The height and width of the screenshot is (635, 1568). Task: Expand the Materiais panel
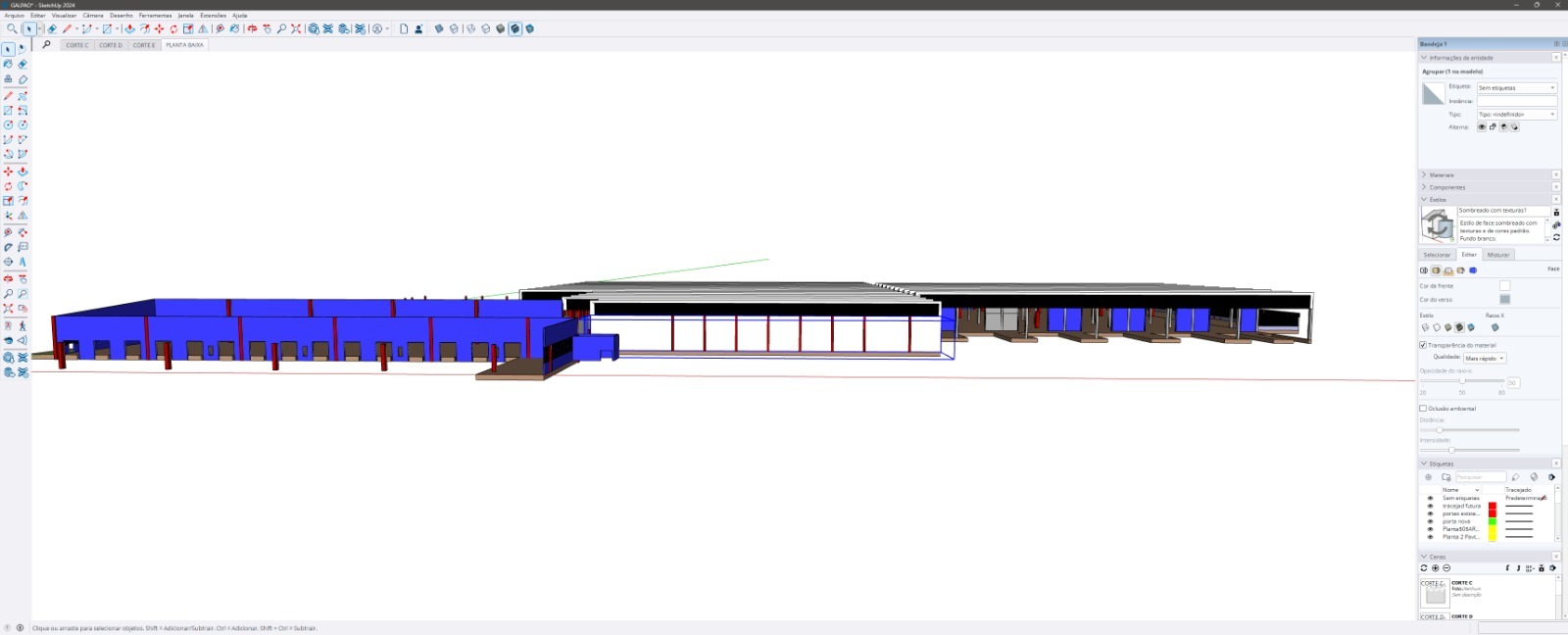[x=1442, y=174]
